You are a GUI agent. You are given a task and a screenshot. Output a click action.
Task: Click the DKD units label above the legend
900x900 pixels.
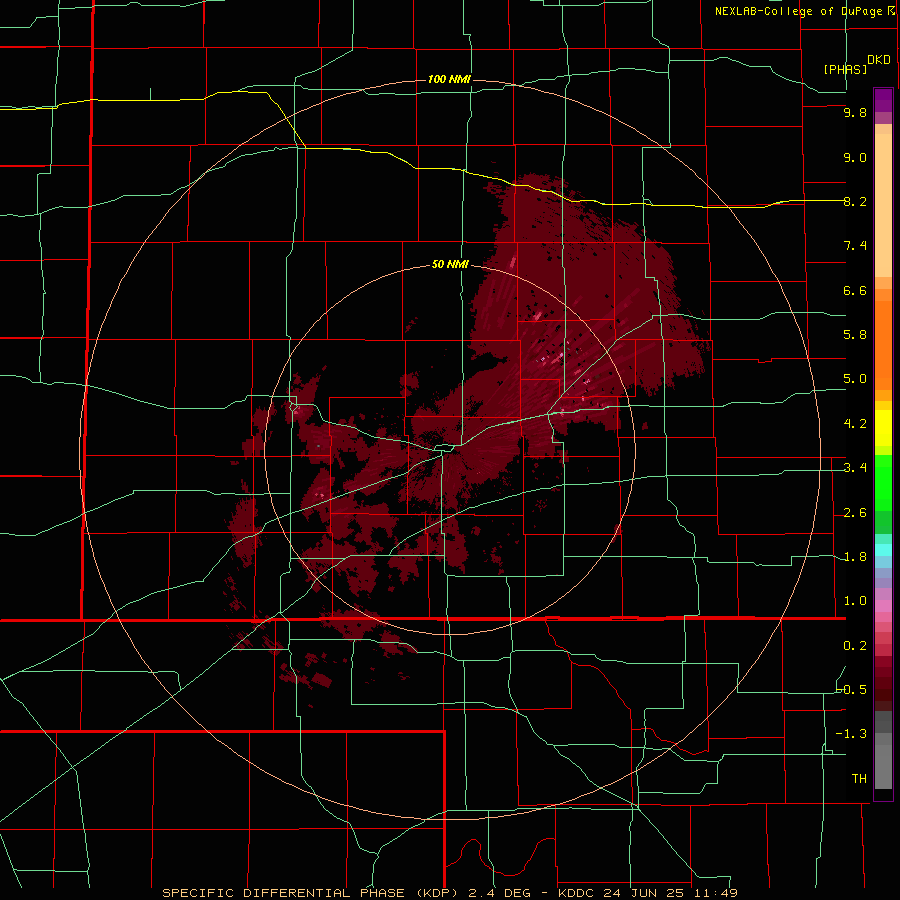pyautogui.click(x=878, y=60)
